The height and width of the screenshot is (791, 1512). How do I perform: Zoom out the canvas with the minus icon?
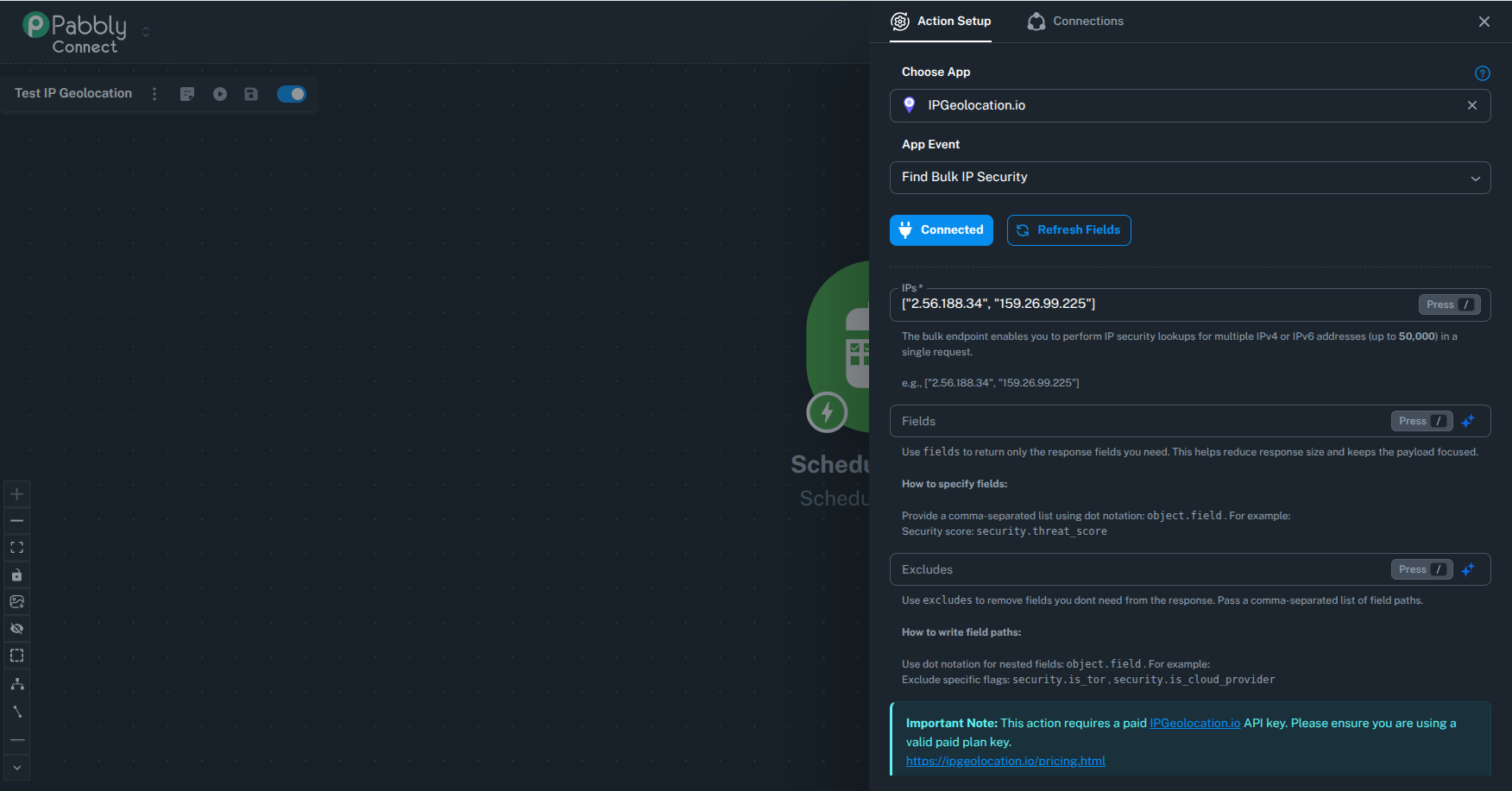point(16,521)
